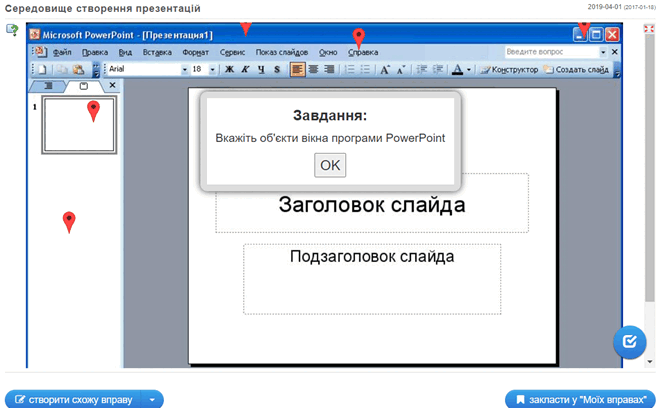Open the Вставка menu
Screen dimensions: 664x408
[157, 52]
